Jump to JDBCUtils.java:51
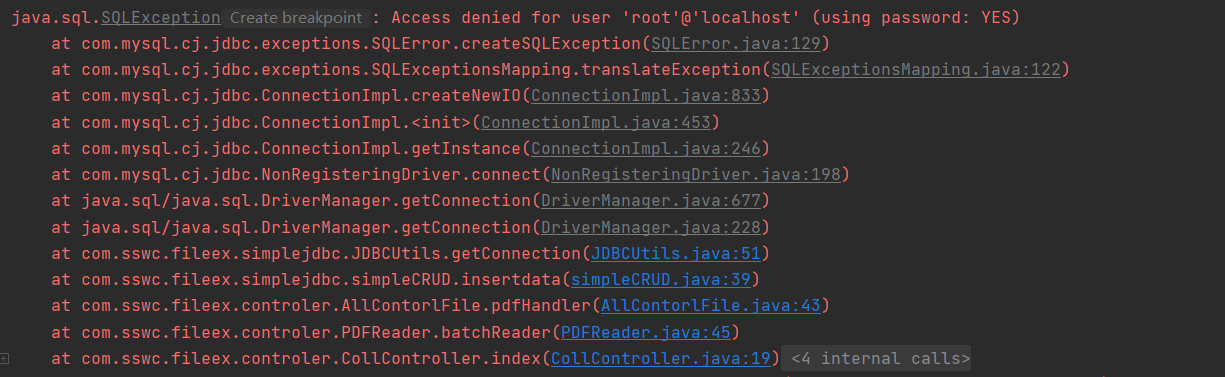 (x=675, y=253)
